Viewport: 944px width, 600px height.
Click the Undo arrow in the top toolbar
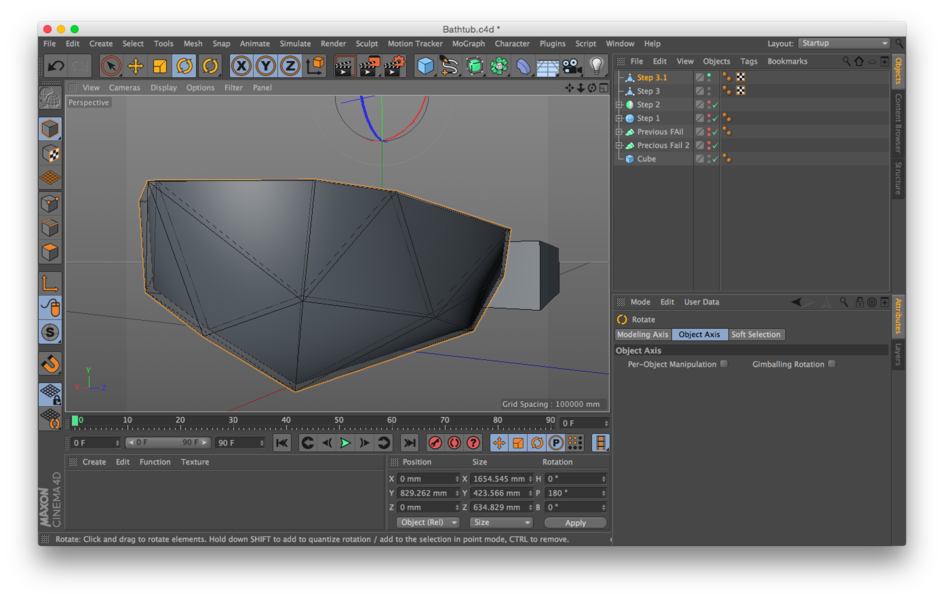click(x=56, y=66)
